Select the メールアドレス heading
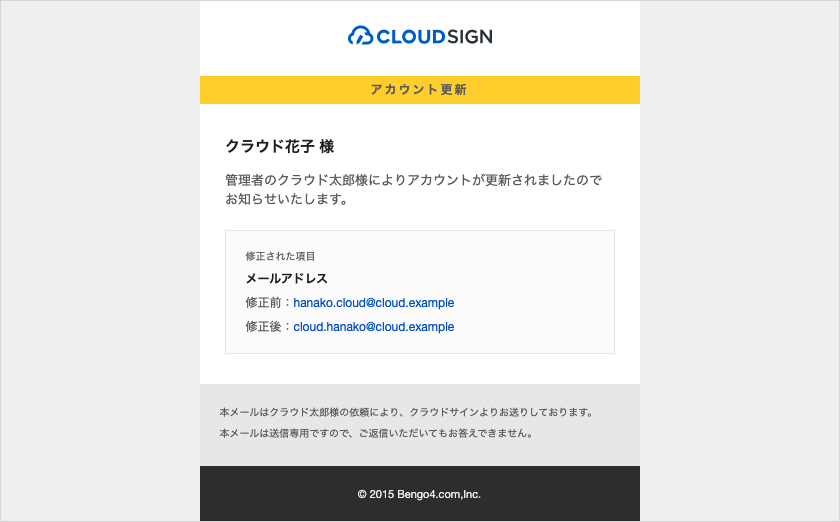 287,278
